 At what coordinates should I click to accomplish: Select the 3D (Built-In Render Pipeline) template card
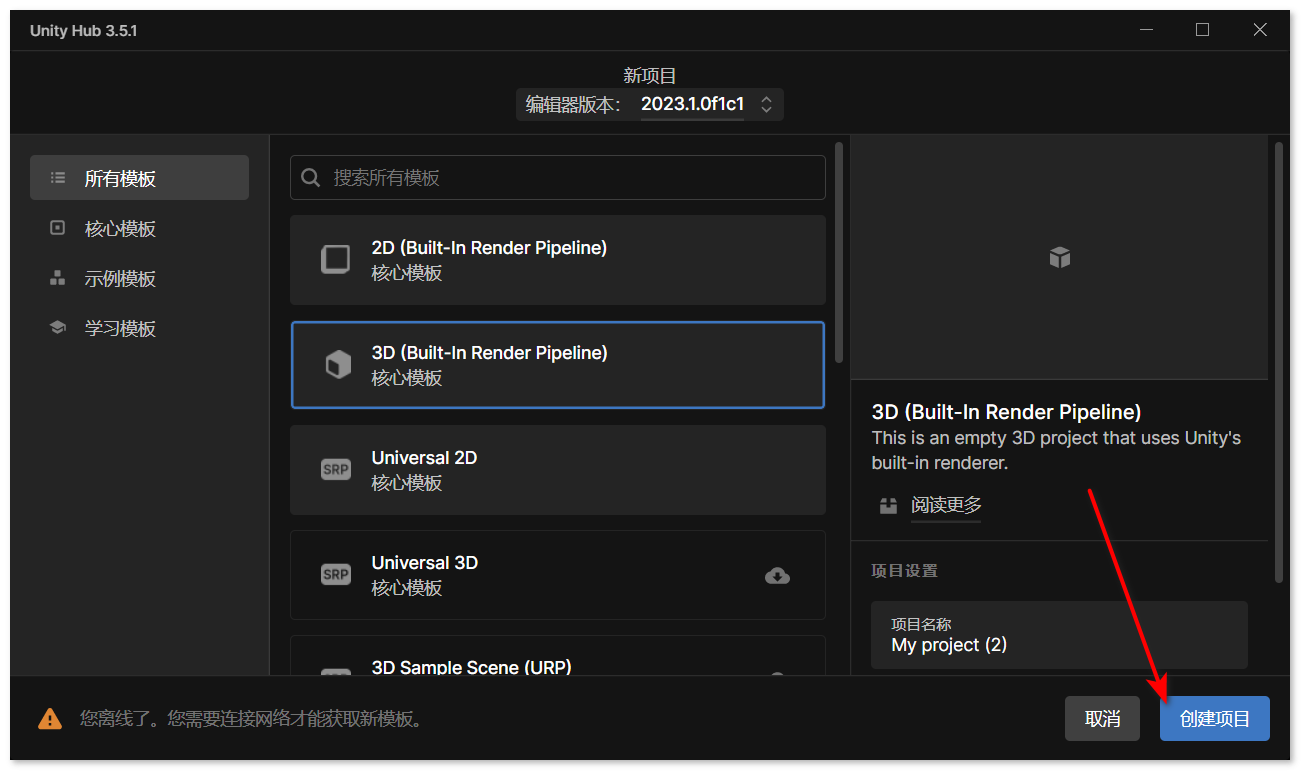[558, 365]
